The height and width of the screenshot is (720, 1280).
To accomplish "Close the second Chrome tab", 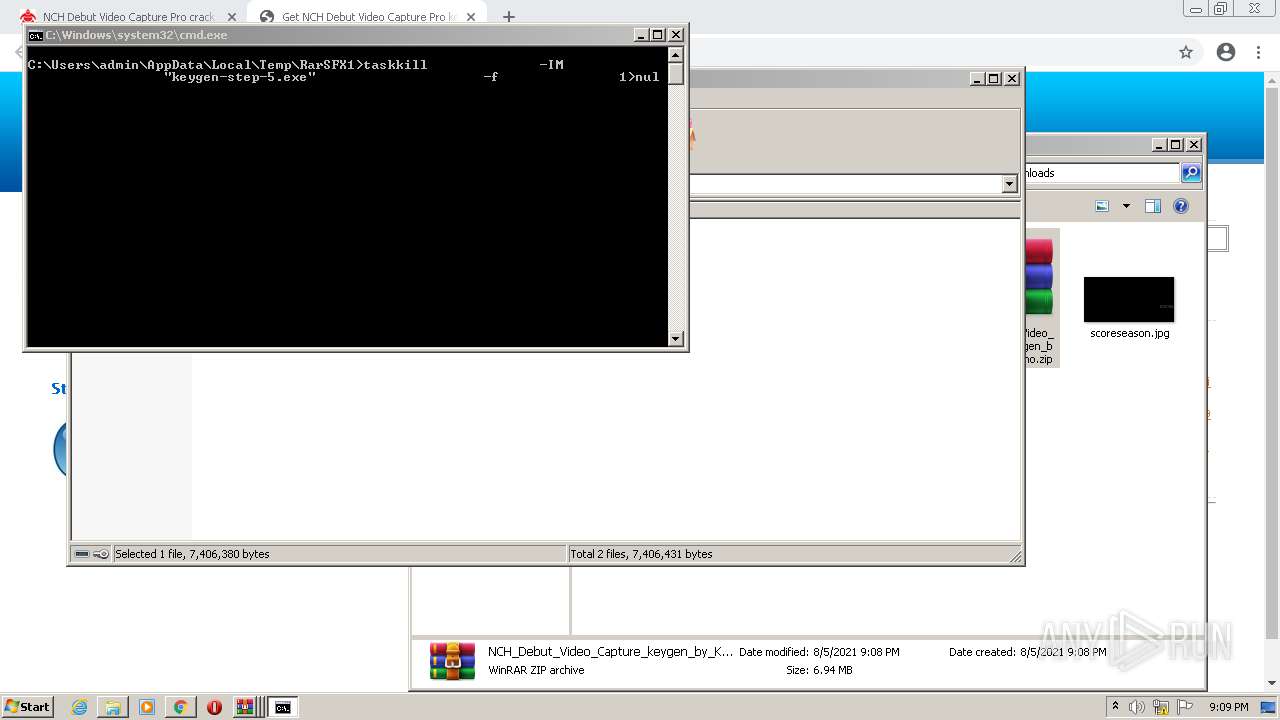I will [x=471, y=17].
